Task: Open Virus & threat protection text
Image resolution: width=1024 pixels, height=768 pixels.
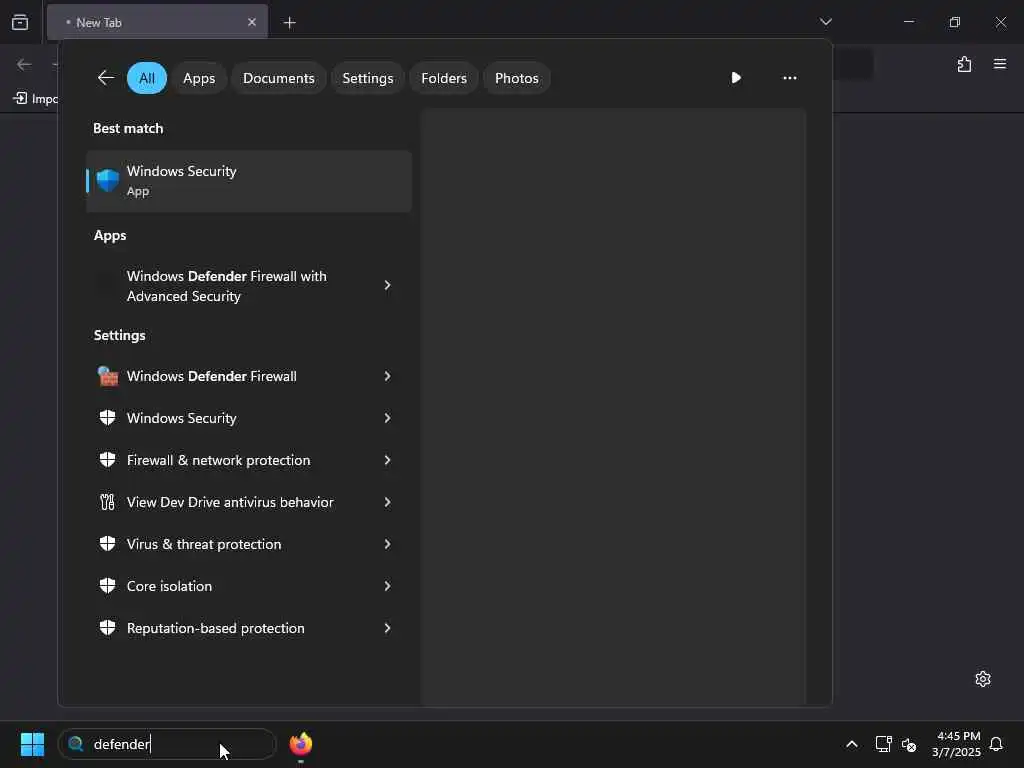Action: coord(204,543)
